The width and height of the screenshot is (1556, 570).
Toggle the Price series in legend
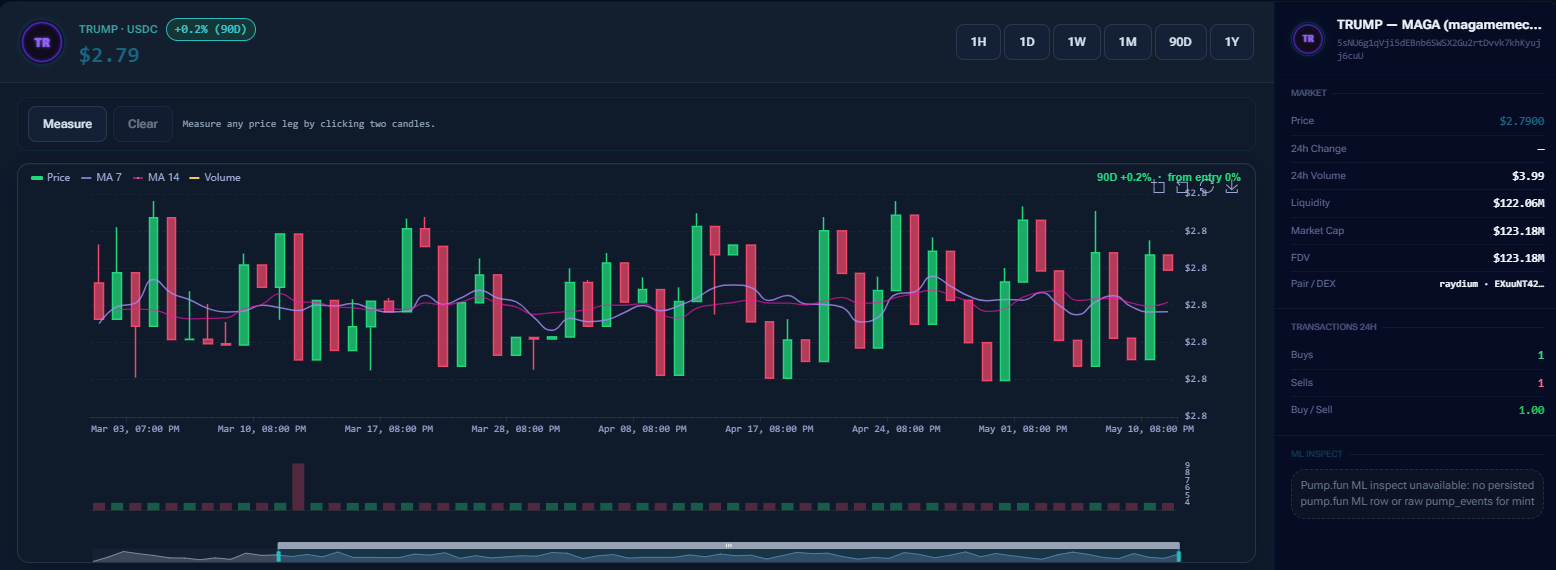tap(51, 177)
